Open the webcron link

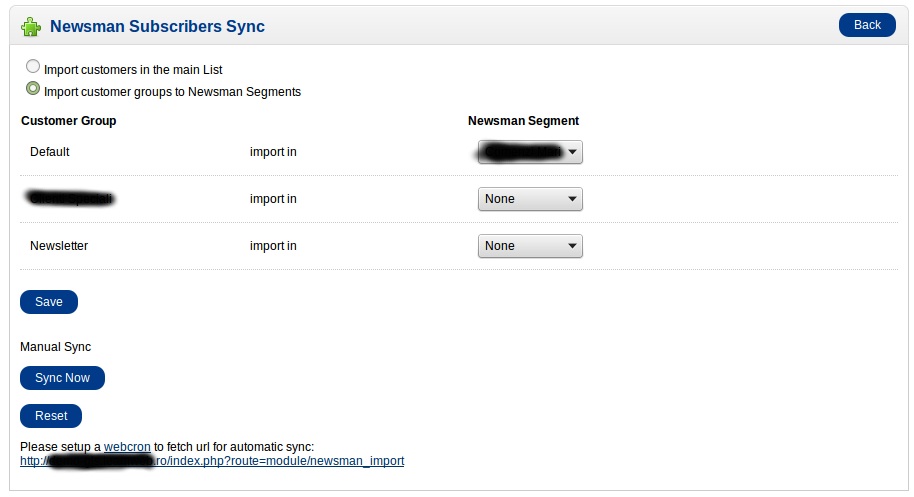click(x=127, y=446)
